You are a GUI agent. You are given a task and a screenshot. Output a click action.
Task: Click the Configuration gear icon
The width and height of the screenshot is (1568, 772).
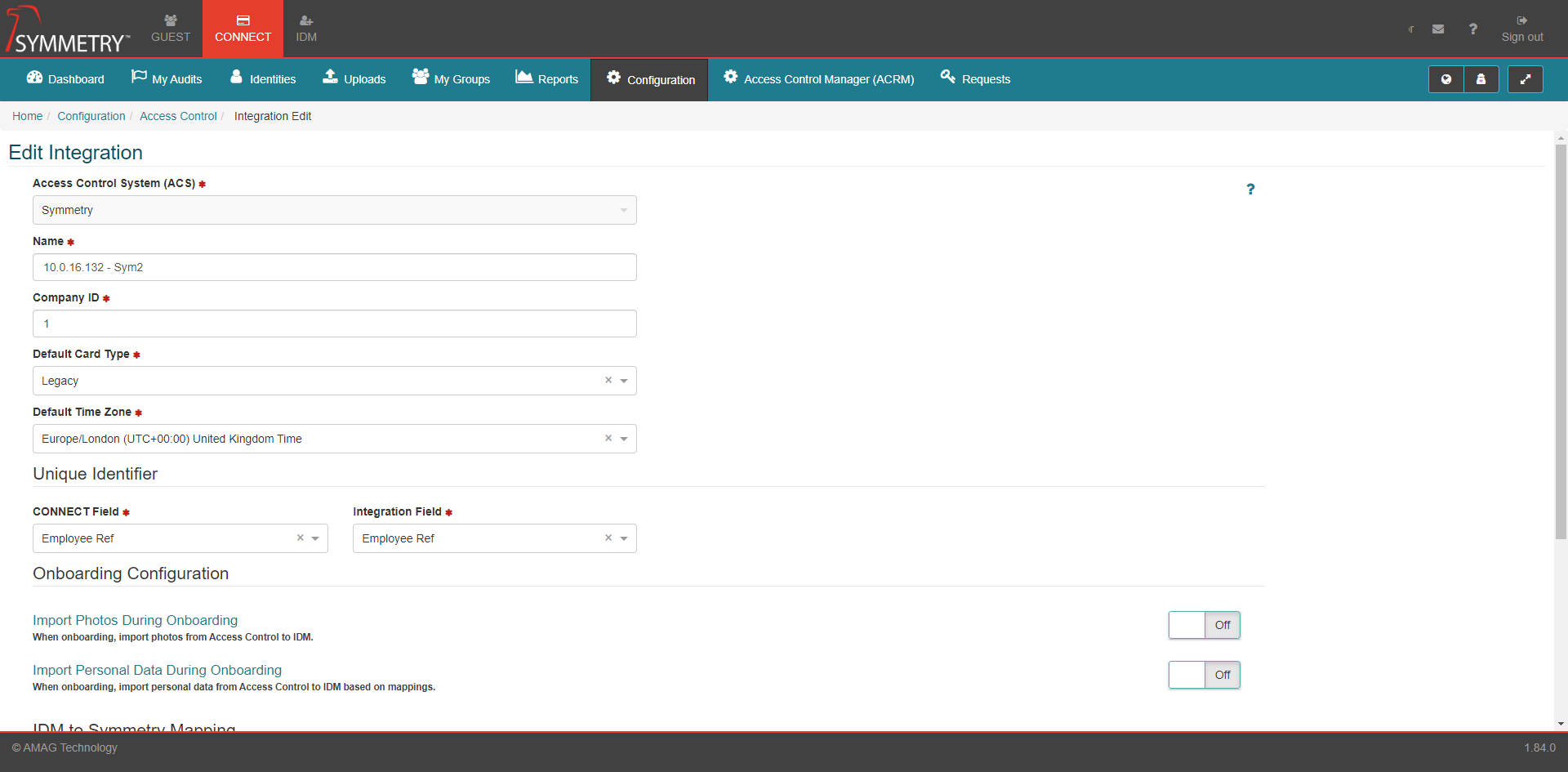click(x=613, y=77)
